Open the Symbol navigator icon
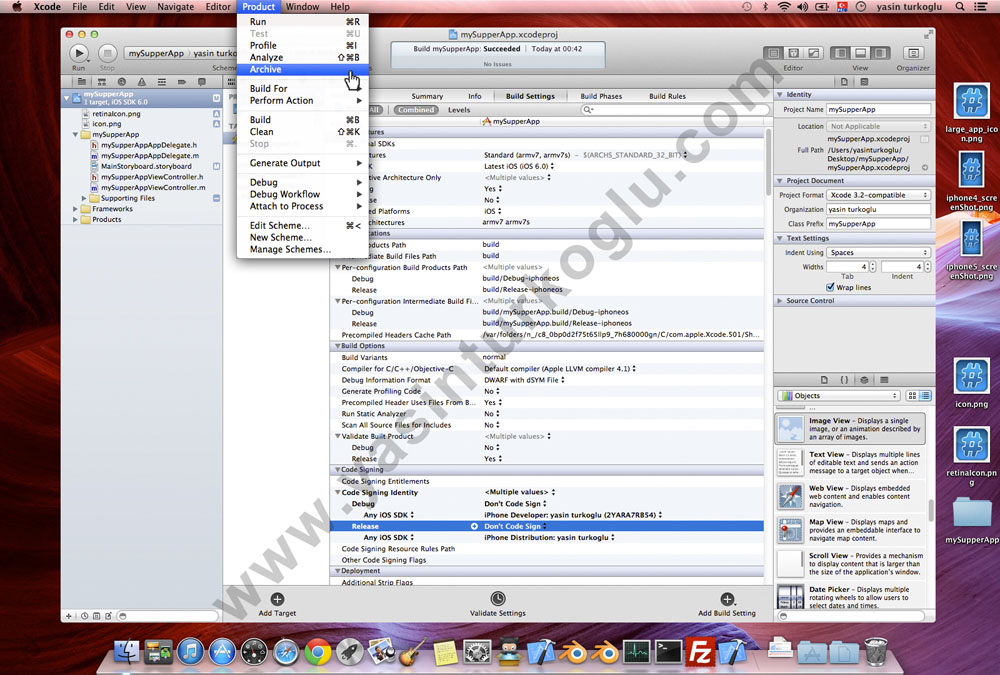The width and height of the screenshot is (1000, 675). (x=101, y=82)
